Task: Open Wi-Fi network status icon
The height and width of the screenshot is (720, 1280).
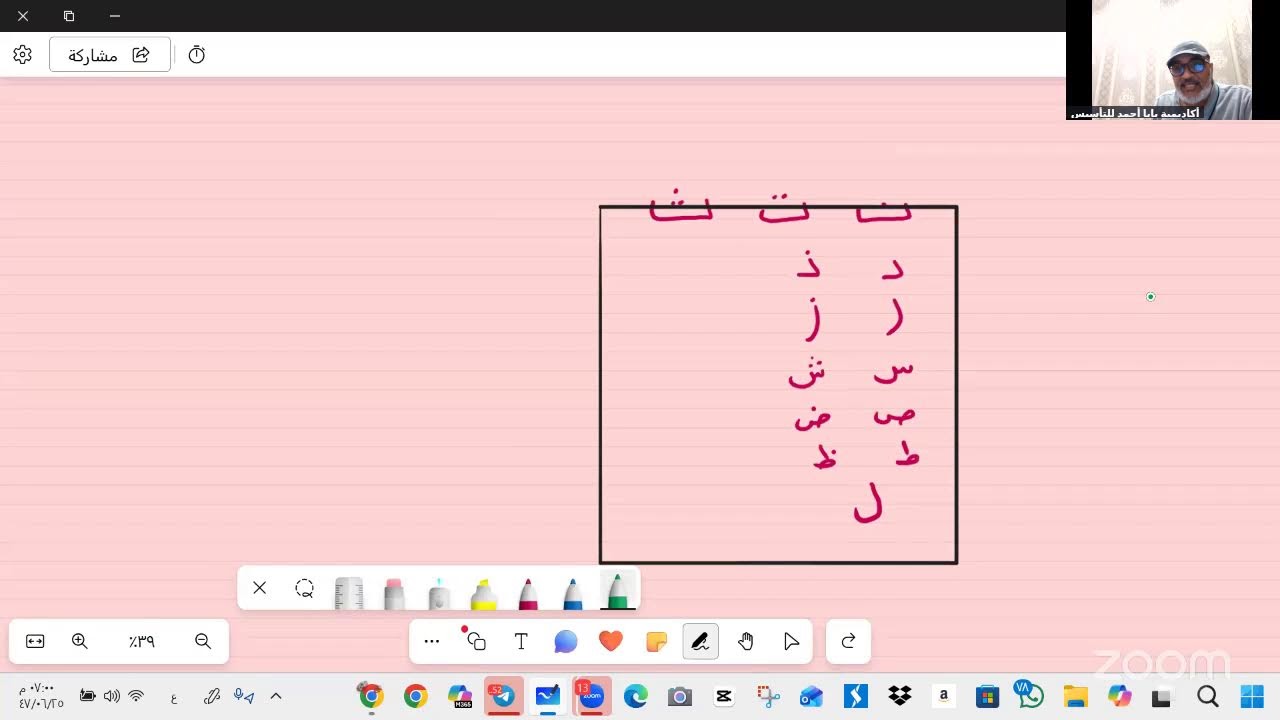Action: click(x=136, y=696)
